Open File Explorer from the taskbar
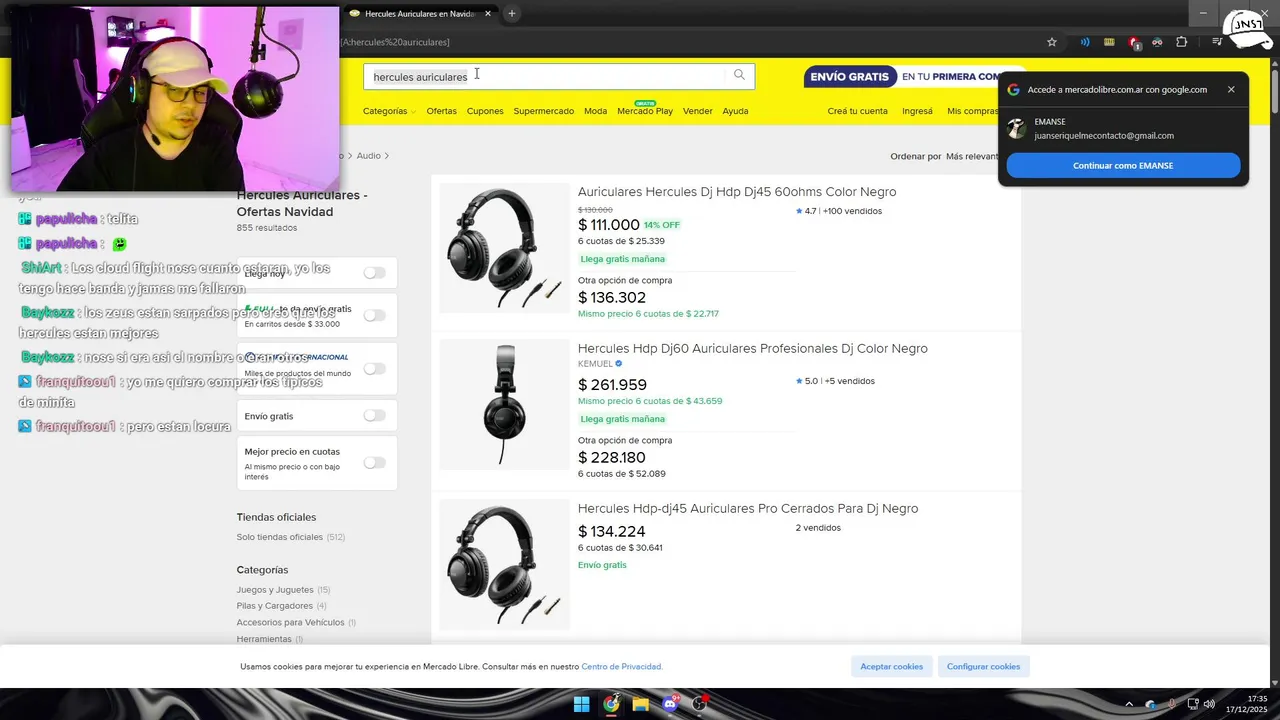This screenshot has width=1280, height=720. [641, 704]
